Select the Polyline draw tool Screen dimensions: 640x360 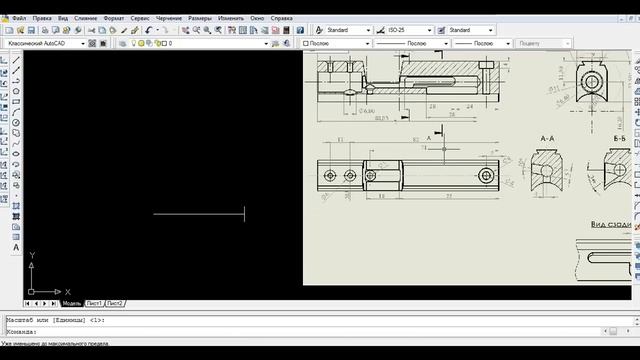[16, 81]
